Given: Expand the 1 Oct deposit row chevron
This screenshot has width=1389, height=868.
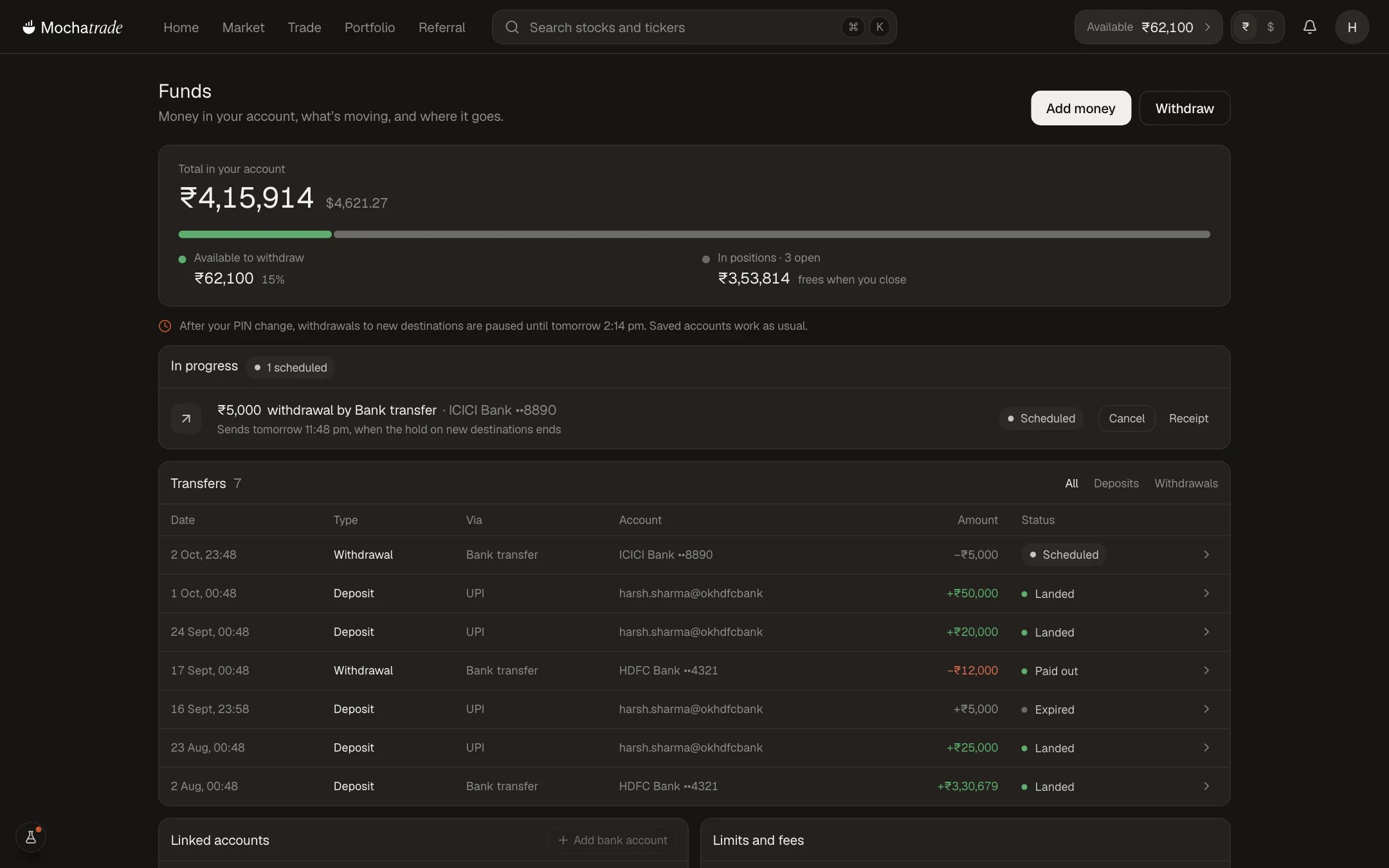Looking at the screenshot, I should point(1206,593).
